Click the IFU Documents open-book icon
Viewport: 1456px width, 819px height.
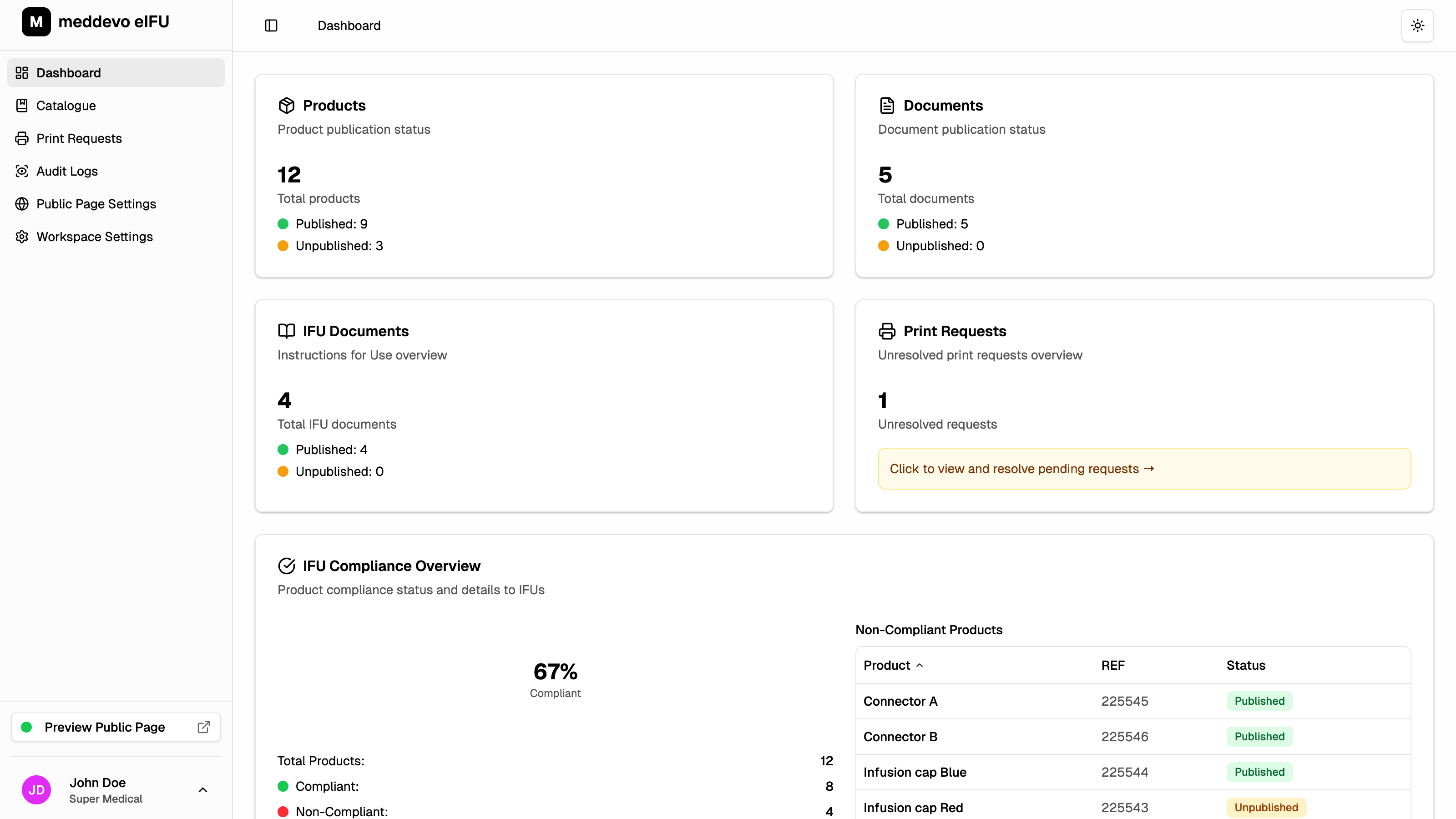point(287,331)
